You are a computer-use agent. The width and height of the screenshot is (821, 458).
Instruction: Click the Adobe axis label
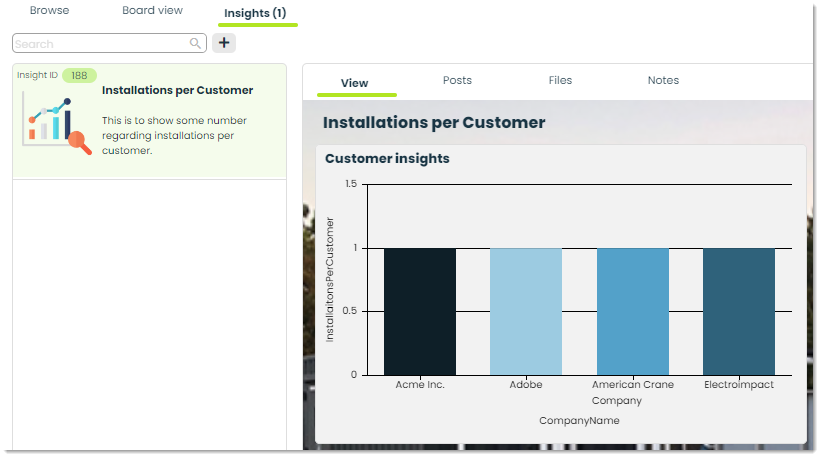coord(526,385)
